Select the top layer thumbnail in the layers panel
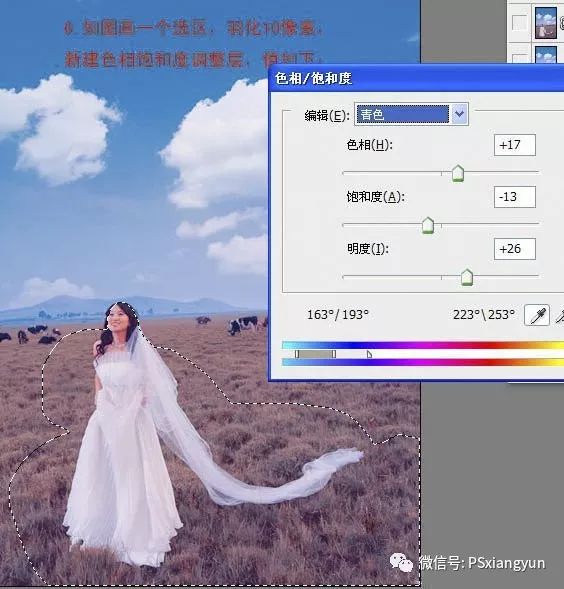This screenshot has width=564, height=589. 546,23
